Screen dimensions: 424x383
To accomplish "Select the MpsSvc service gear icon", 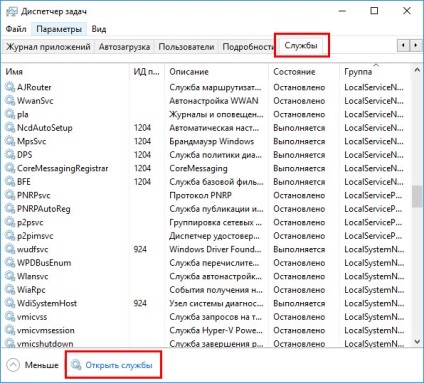I will (x=10, y=141).
